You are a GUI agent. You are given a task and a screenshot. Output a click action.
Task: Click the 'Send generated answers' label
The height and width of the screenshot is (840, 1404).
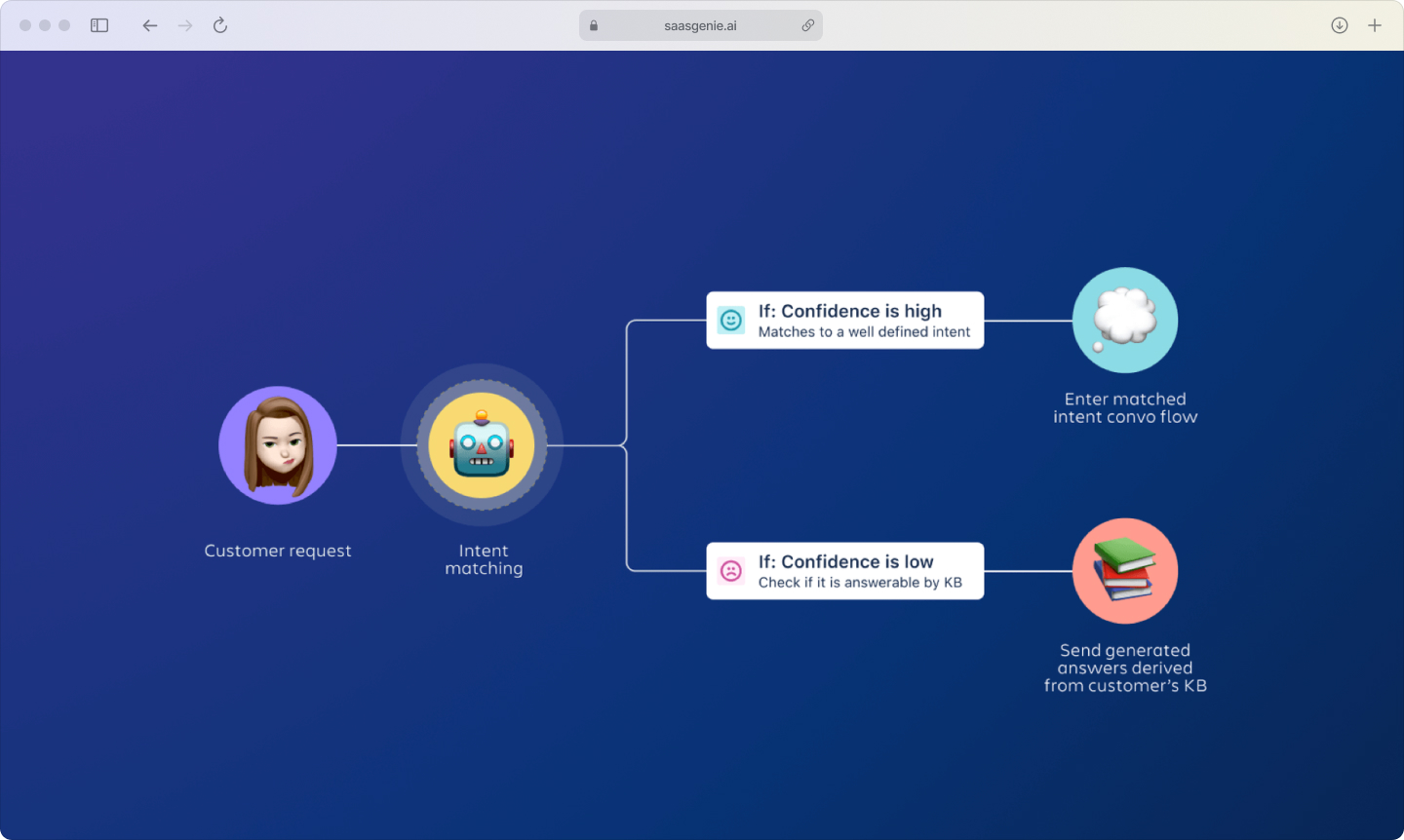click(x=1125, y=668)
